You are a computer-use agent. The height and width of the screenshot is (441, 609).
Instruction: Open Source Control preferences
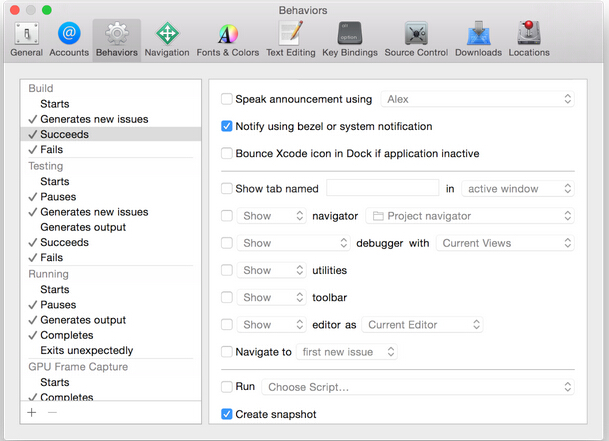[x=415, y=38]
